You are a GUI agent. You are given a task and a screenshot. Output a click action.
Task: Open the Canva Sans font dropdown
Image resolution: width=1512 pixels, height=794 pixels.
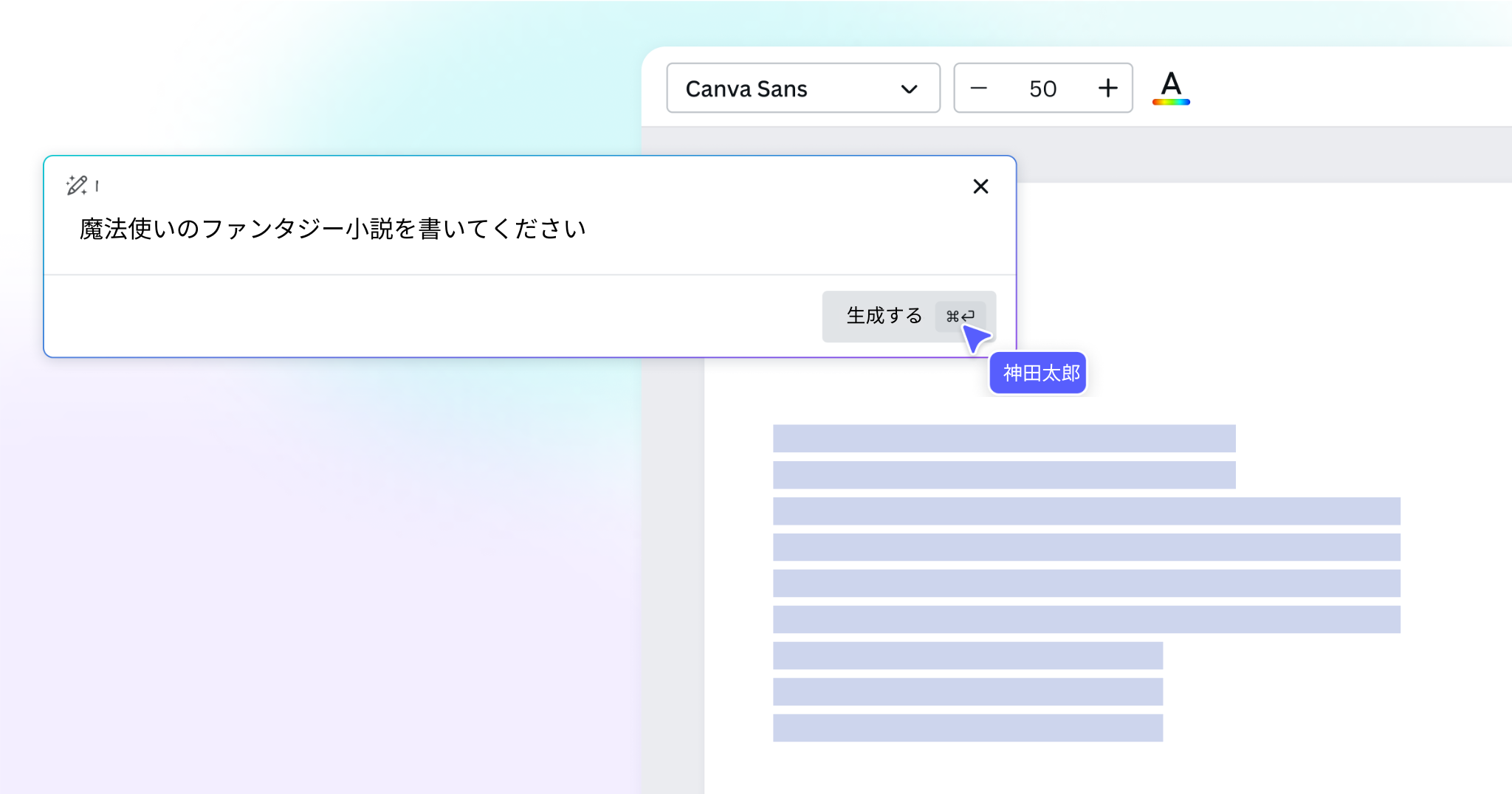point(803,88)
